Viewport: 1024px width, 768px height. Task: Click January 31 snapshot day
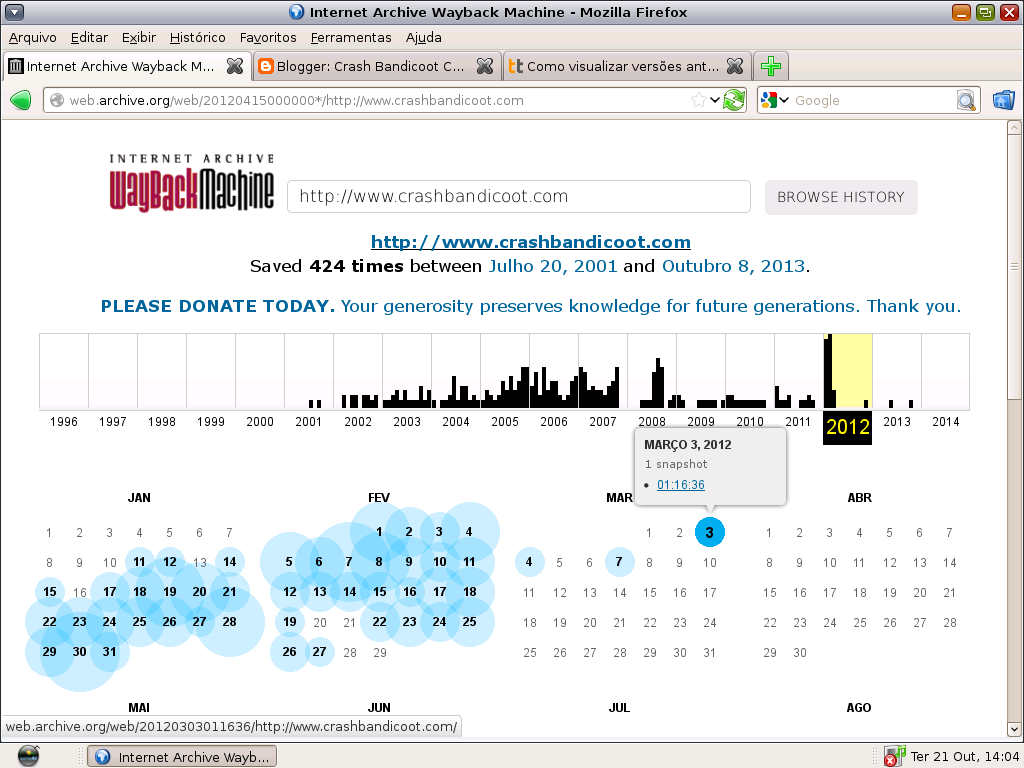110,652
